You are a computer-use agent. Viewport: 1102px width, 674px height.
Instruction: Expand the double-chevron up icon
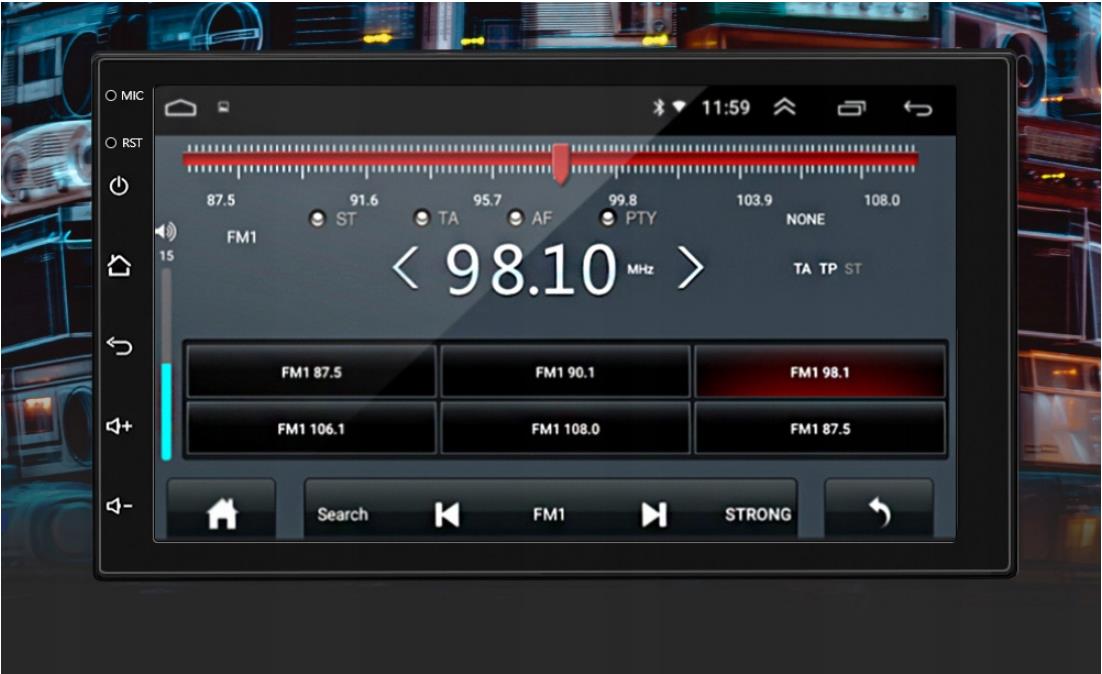784,107
